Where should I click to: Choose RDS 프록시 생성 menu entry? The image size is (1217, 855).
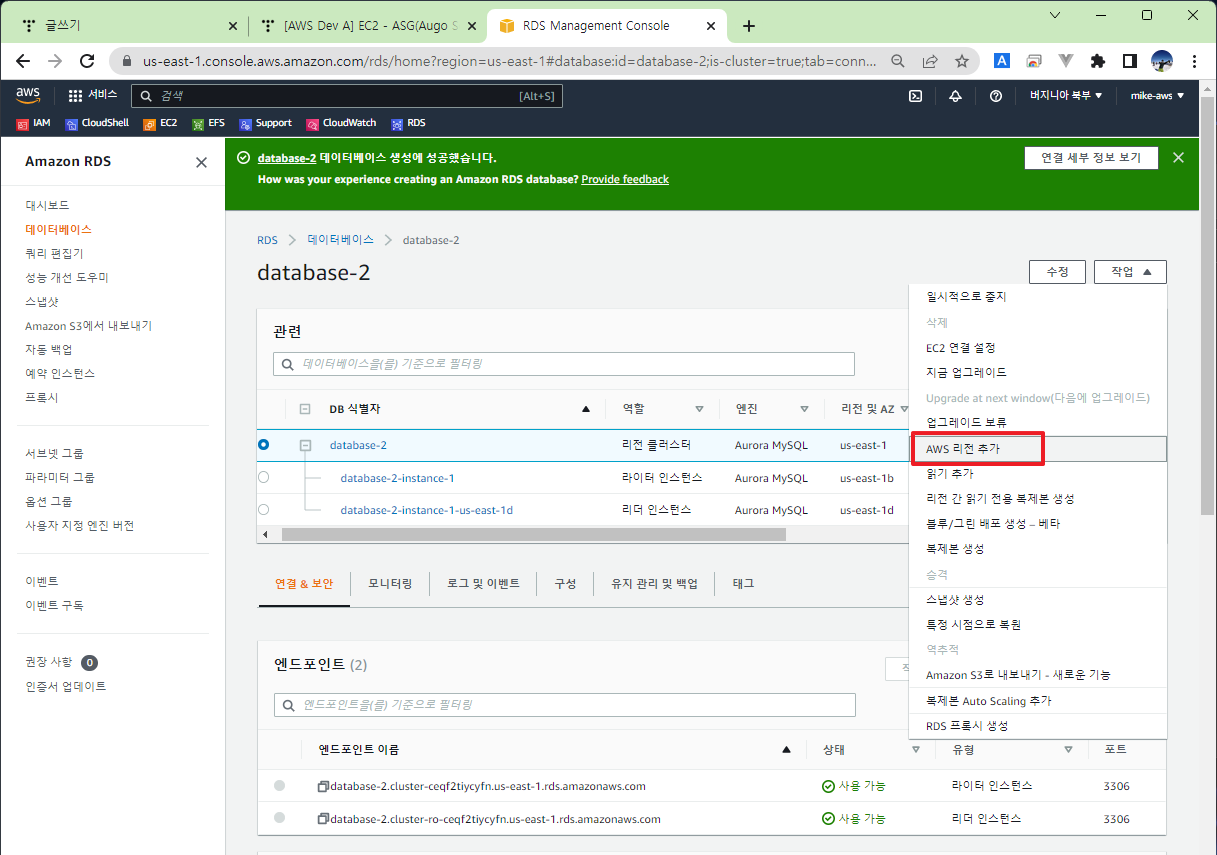coord(1037,726)
